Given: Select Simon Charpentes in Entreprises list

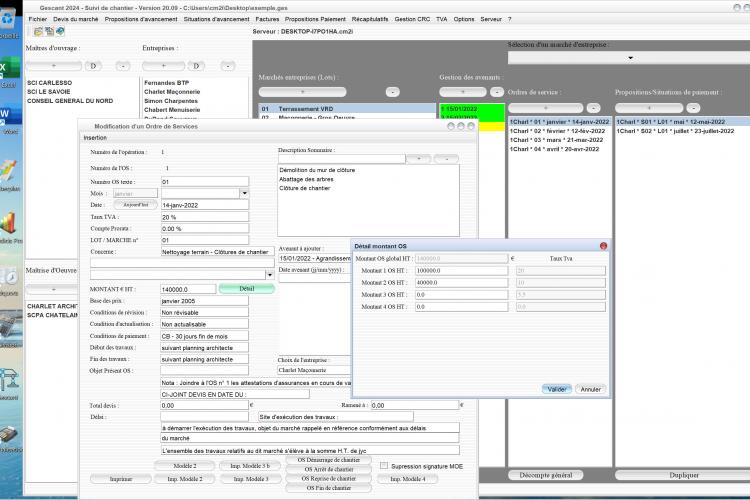Looking at the screenshot, I should pyautogui.click(x=171, y=101).
